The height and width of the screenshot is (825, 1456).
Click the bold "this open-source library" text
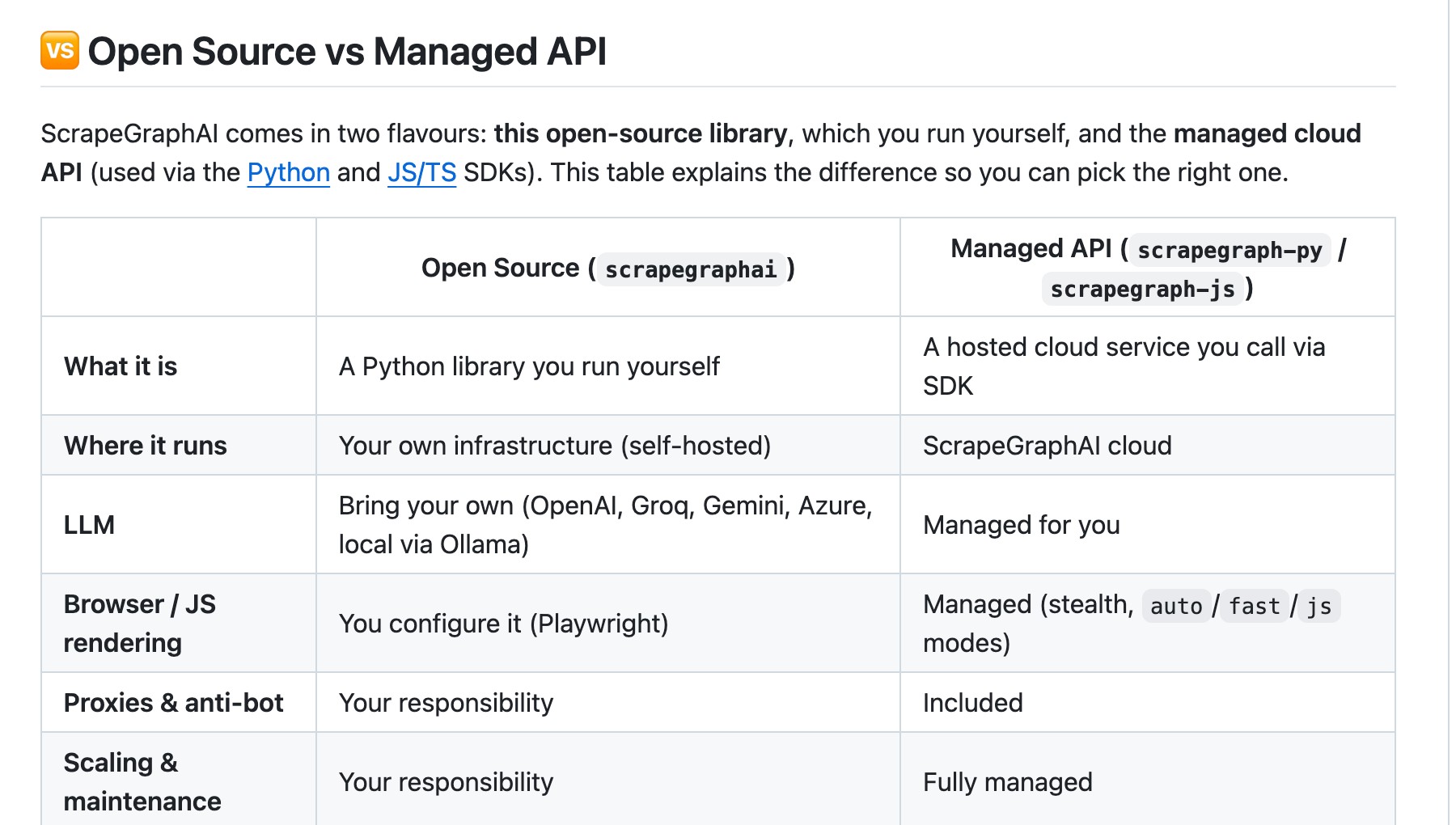(641, 133)
